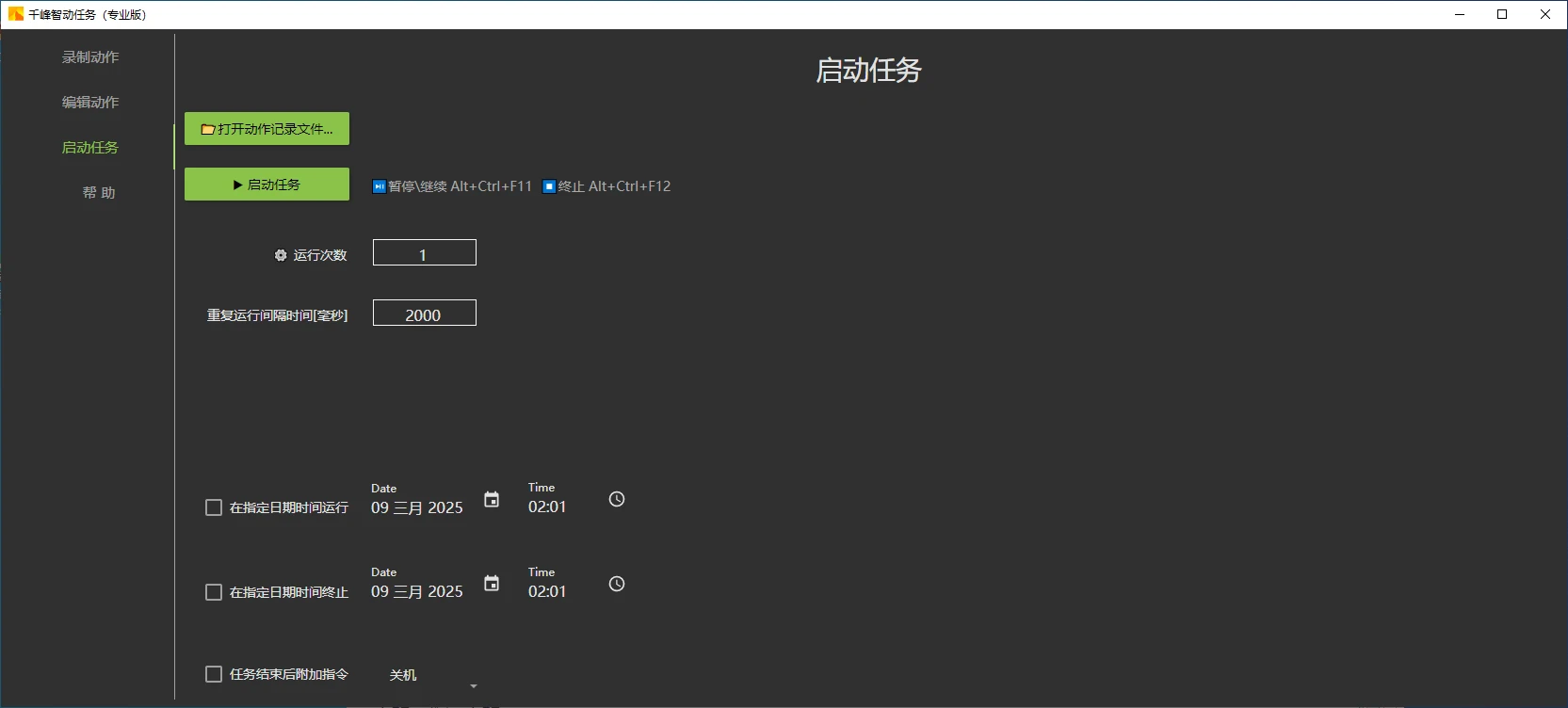Open the 帮助 page from the sidebar
Image resolution: width=1568 pixels, height=708 pixels.
click(x=99, y=193)
